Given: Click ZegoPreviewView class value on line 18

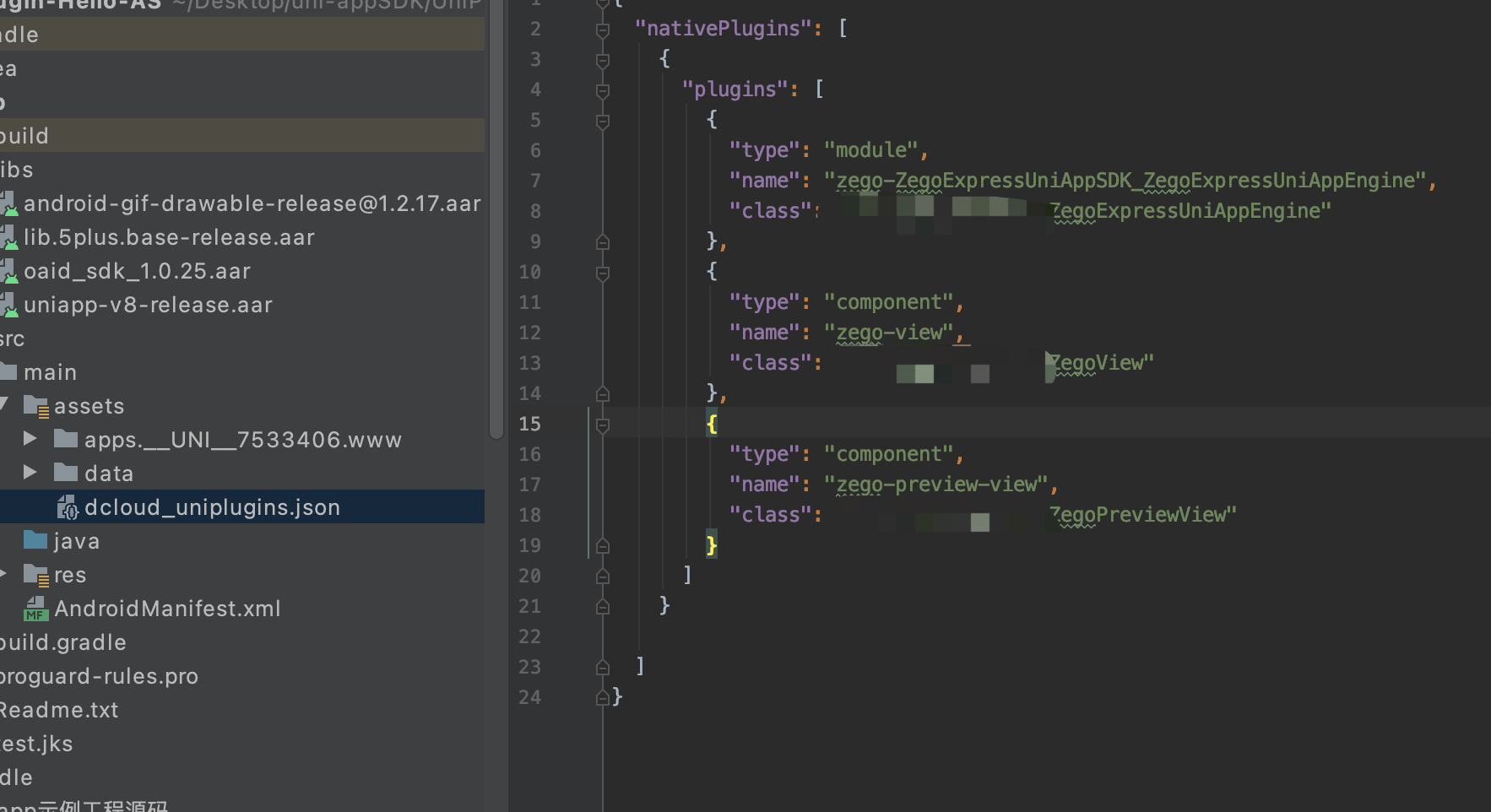Looking at the screenshot, I should (x=1143, y=515).
